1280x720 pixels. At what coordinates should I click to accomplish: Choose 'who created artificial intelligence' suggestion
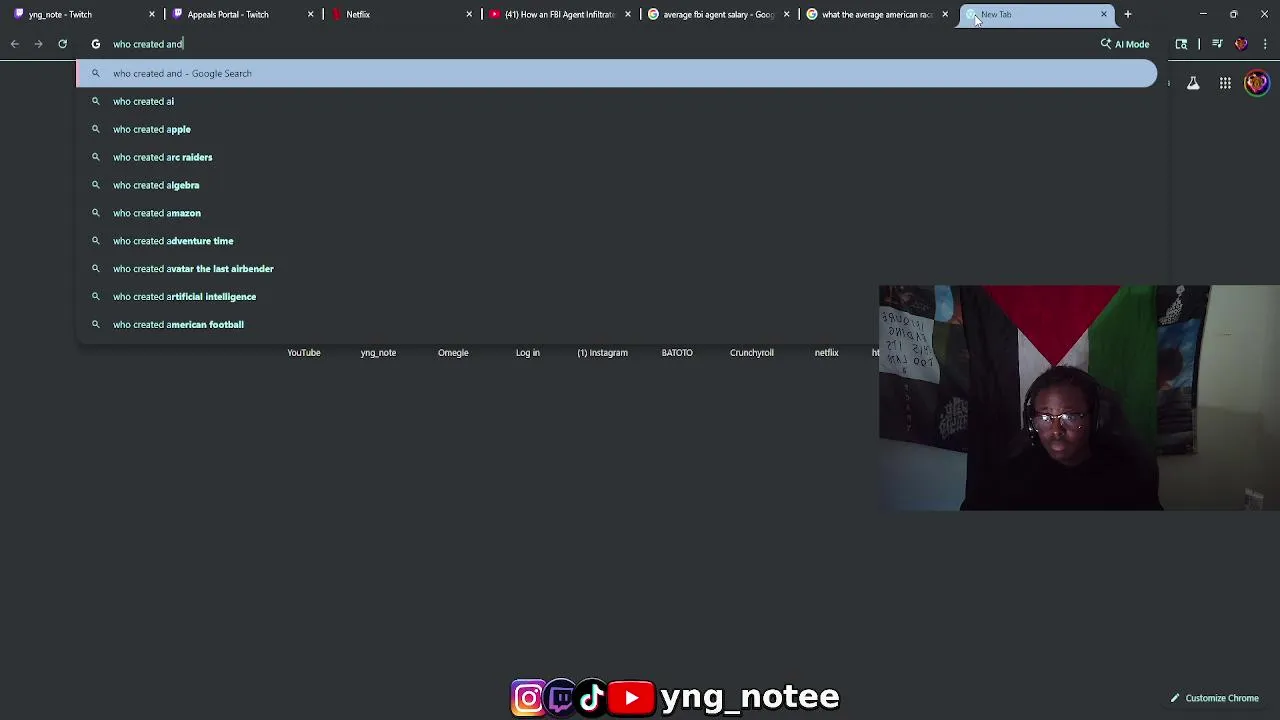pos(616,297)
